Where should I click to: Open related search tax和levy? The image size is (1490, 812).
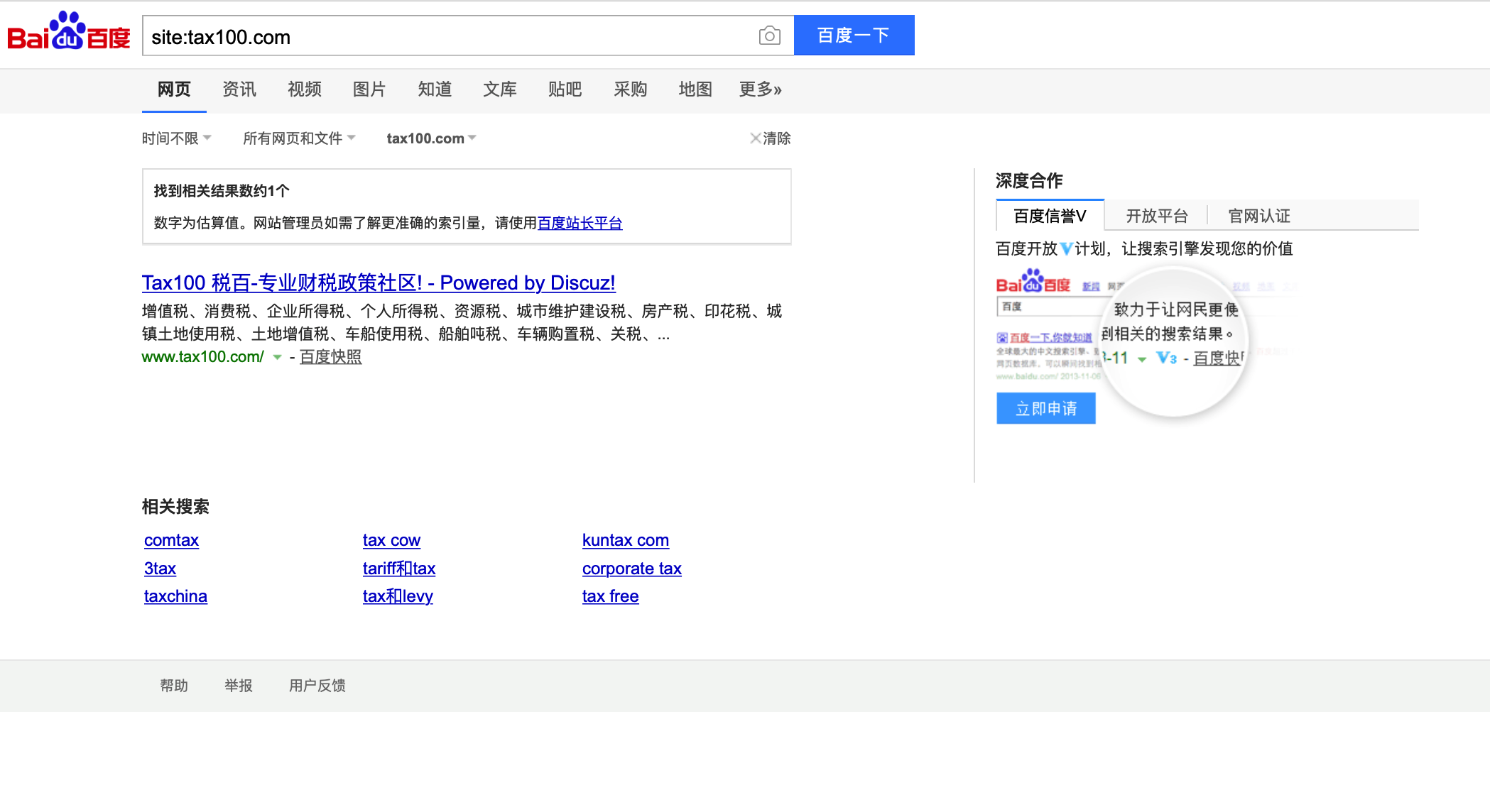398,596
